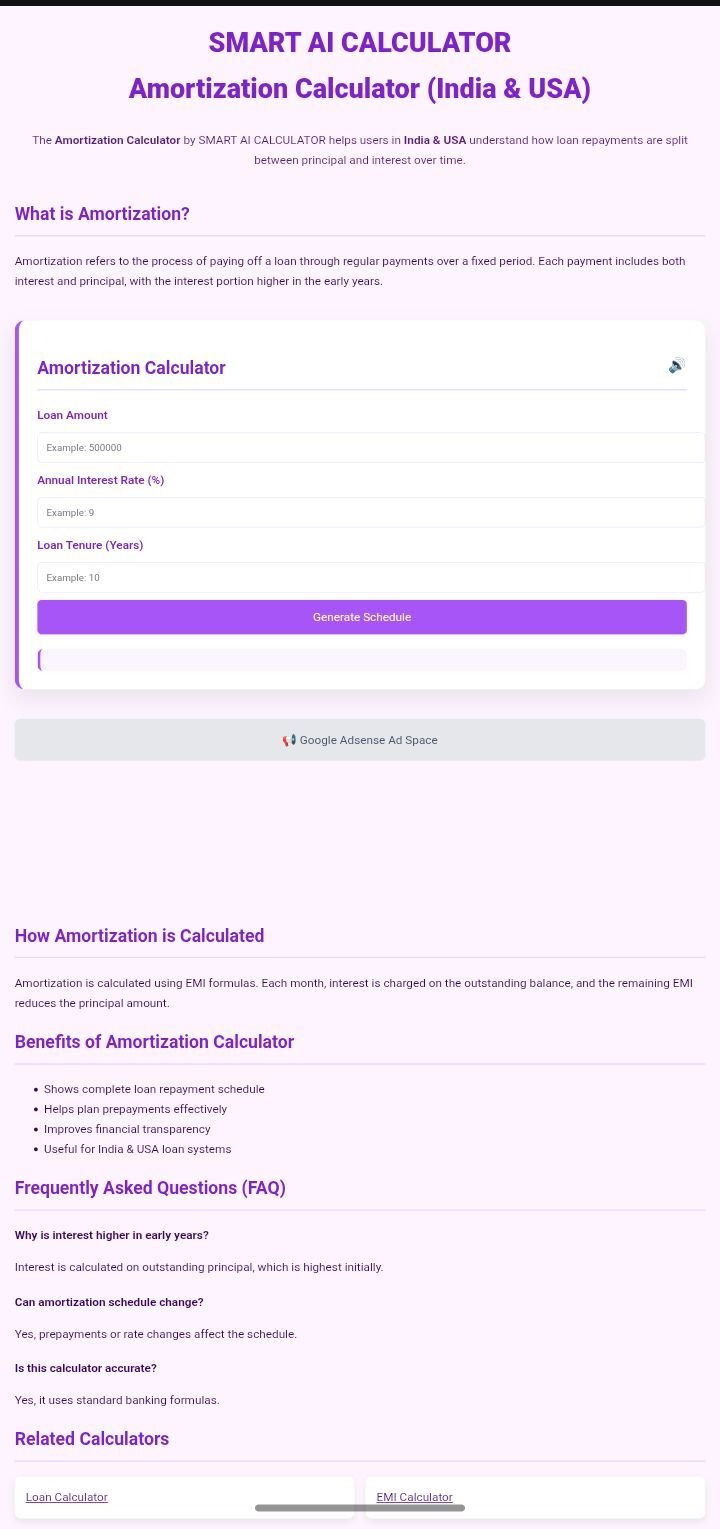
Task: Select 'Why is interest higher in early years?' question
Action: 112,1235
